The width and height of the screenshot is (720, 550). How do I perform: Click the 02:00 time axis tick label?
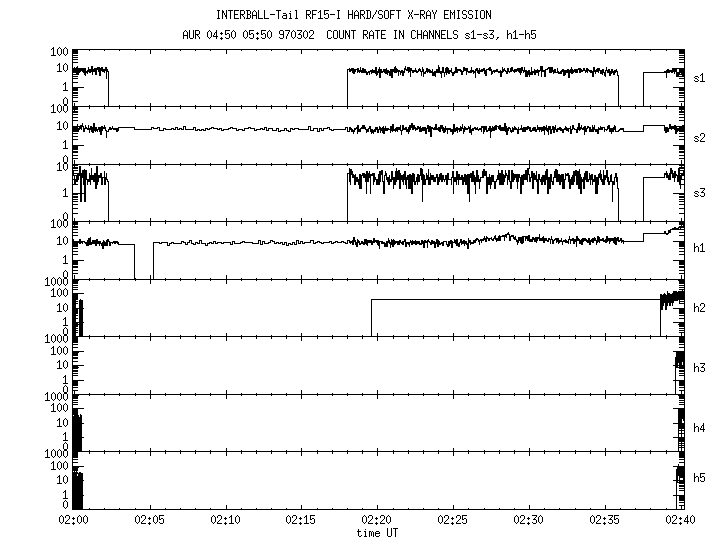point(74,520)
